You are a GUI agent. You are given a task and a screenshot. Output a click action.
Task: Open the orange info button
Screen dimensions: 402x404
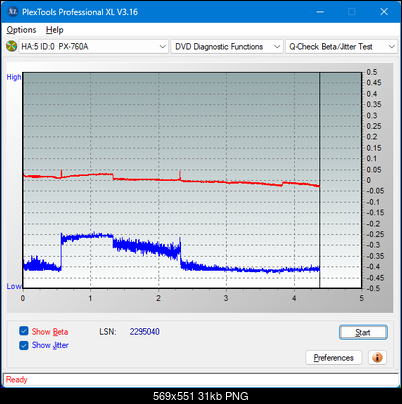tap(377, 358)
